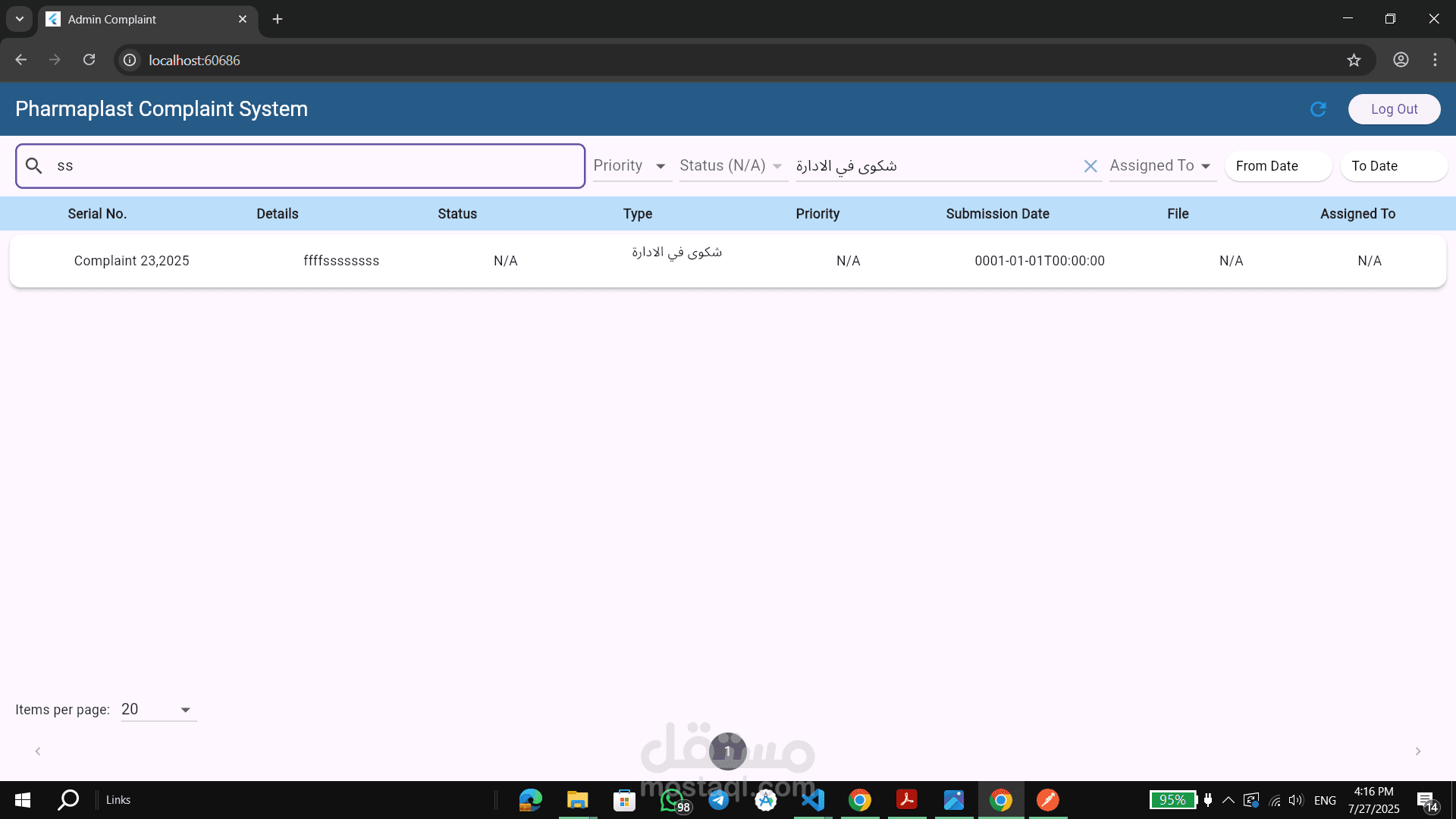This screenshot has height=819, width=1456.
Task: Open volume control in system tray
Action: pyautogui.click(x=1296, y=800)
